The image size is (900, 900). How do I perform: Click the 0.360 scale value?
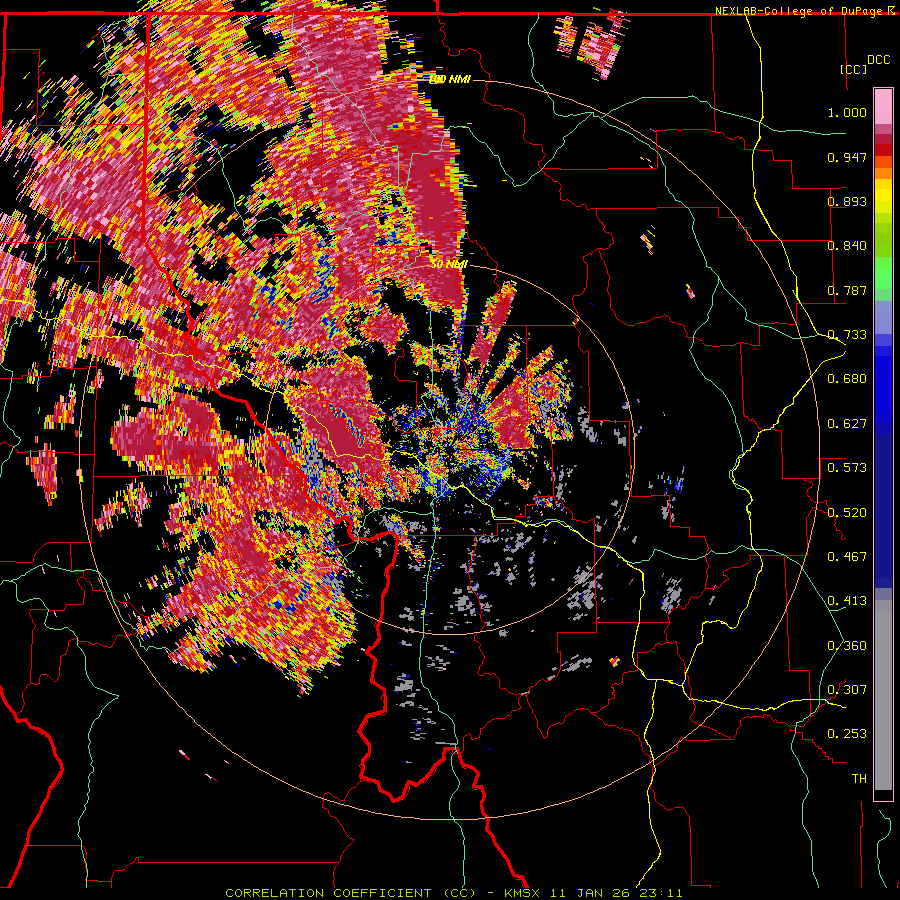coord(847,646)
